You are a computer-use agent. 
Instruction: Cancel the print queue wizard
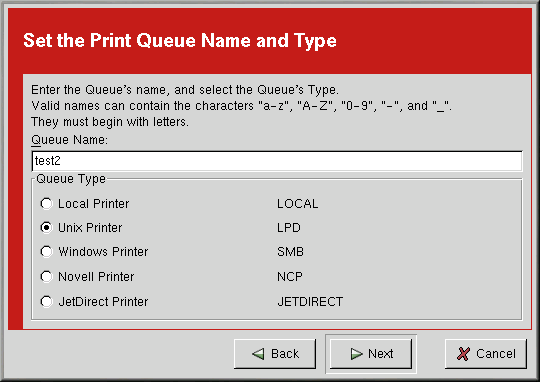(486, 354)
